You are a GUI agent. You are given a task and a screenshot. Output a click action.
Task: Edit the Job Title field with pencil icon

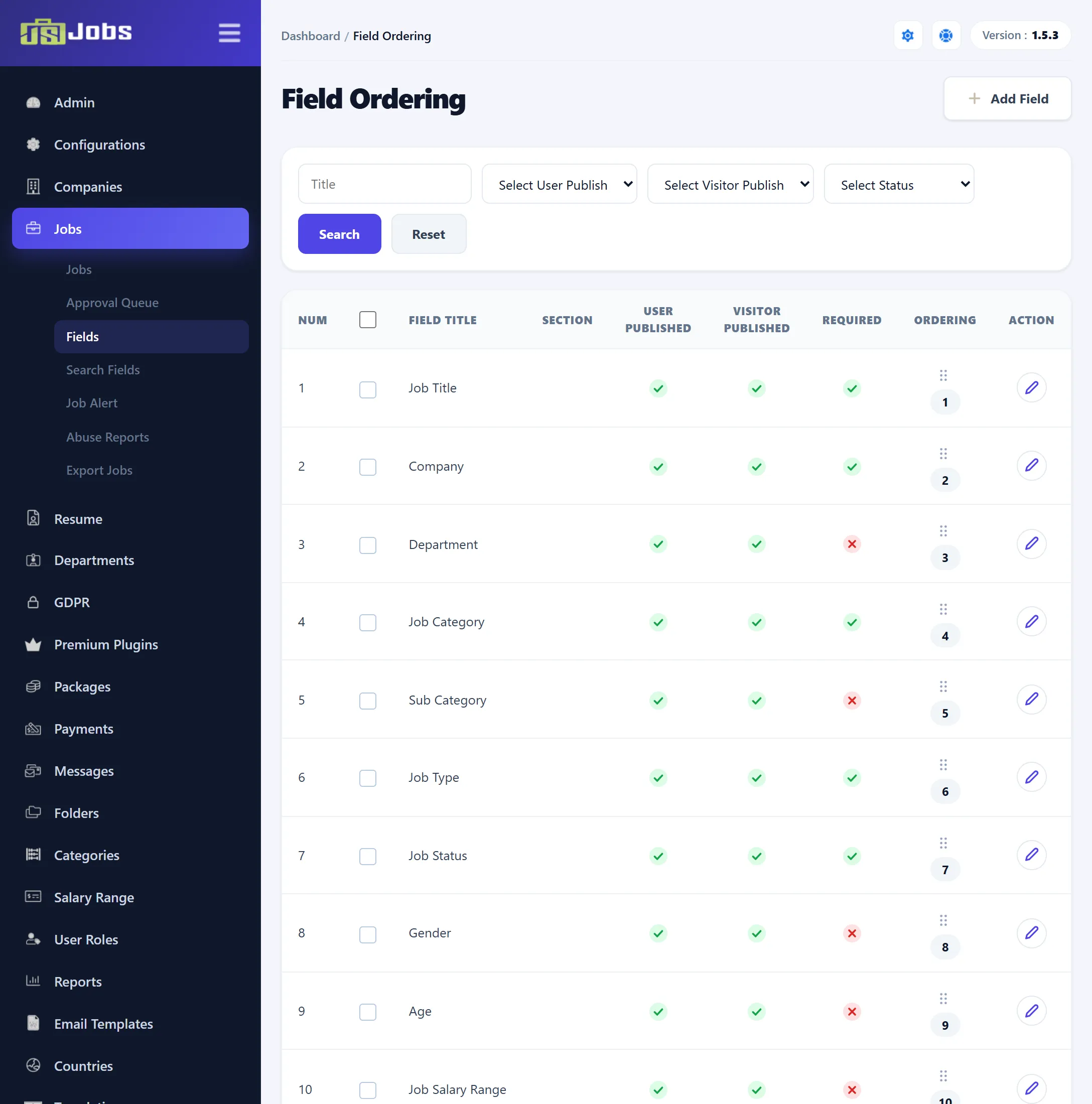pos(1031,388)
